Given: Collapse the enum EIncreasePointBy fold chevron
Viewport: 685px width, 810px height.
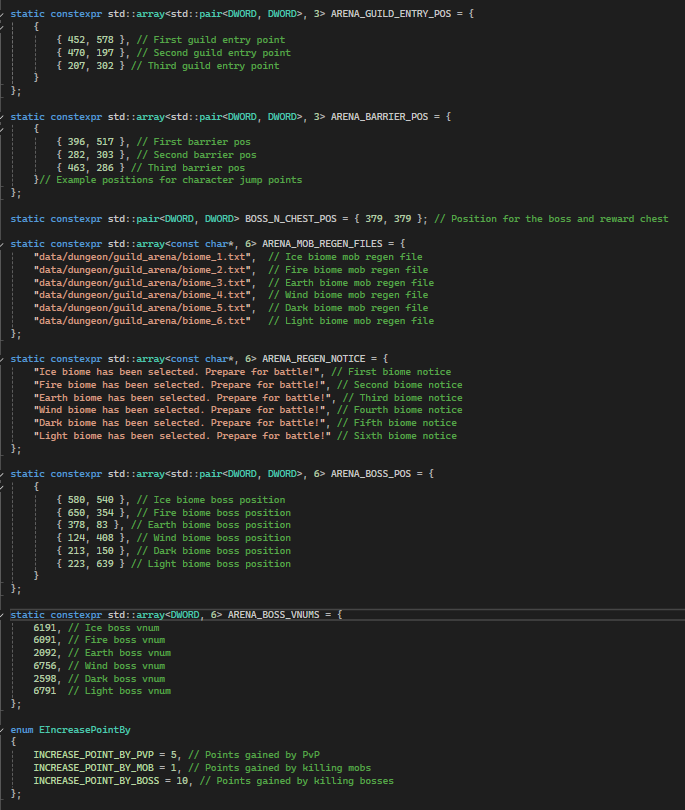Looking at the screenshot, I should pyautogui.click(x=2, y=730).
